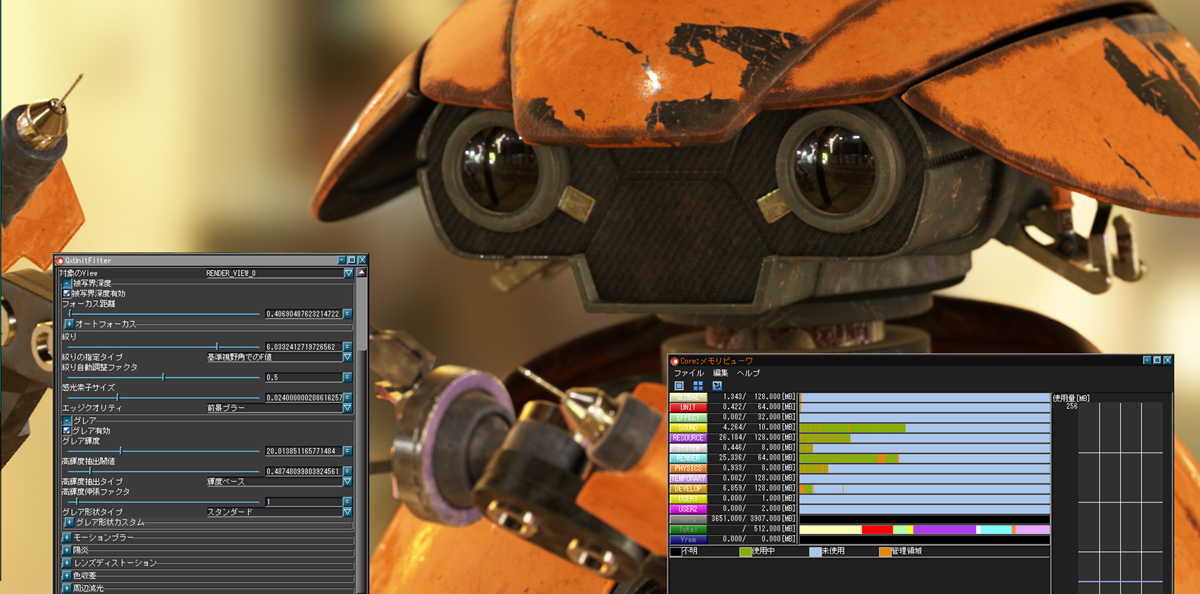Click the SOUND memory category button
The width and height of the screenshot is (1200, 594).
688,428
